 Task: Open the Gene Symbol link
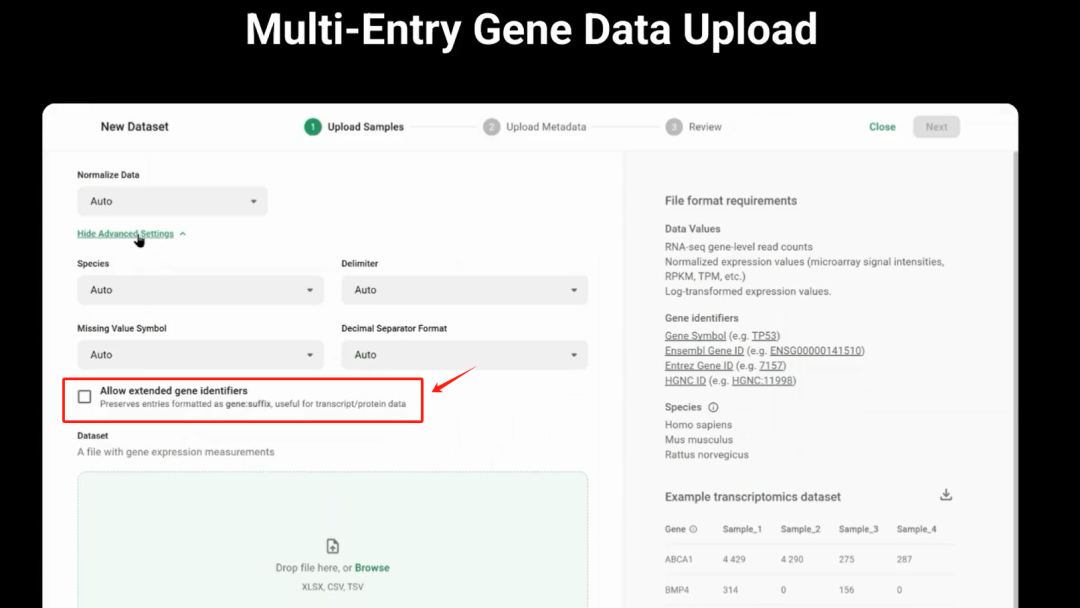[695, 336]
